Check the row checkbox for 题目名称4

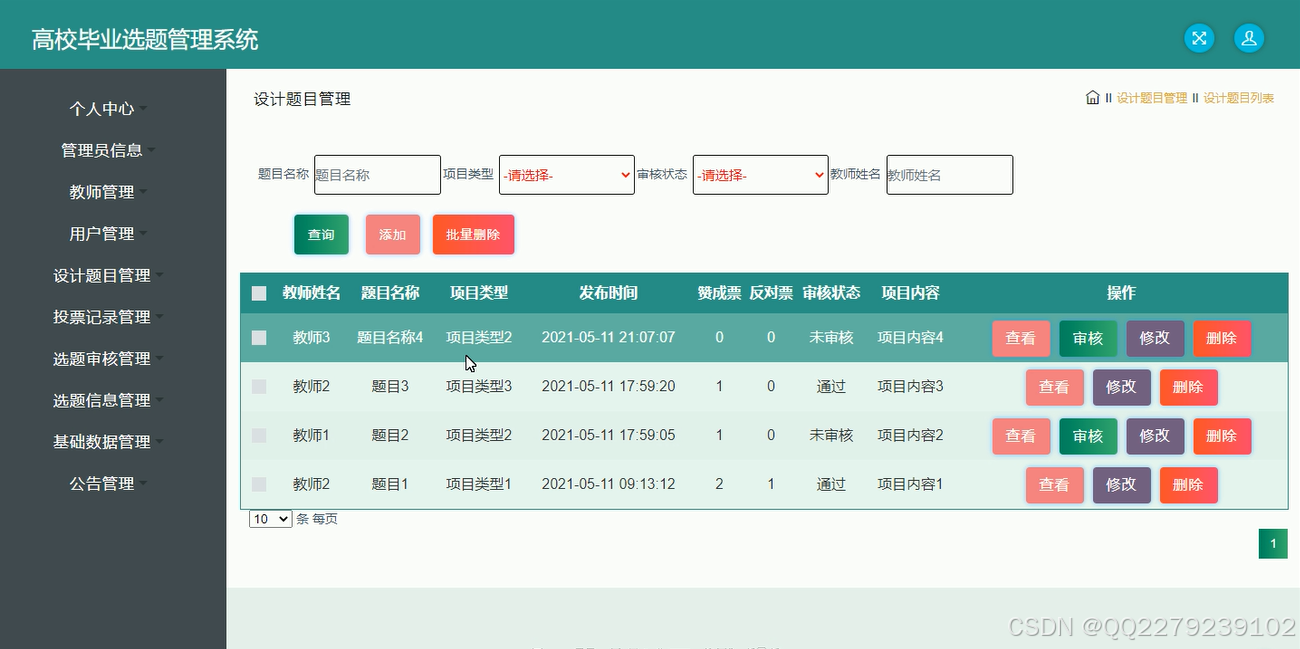(x=259, y=338)
